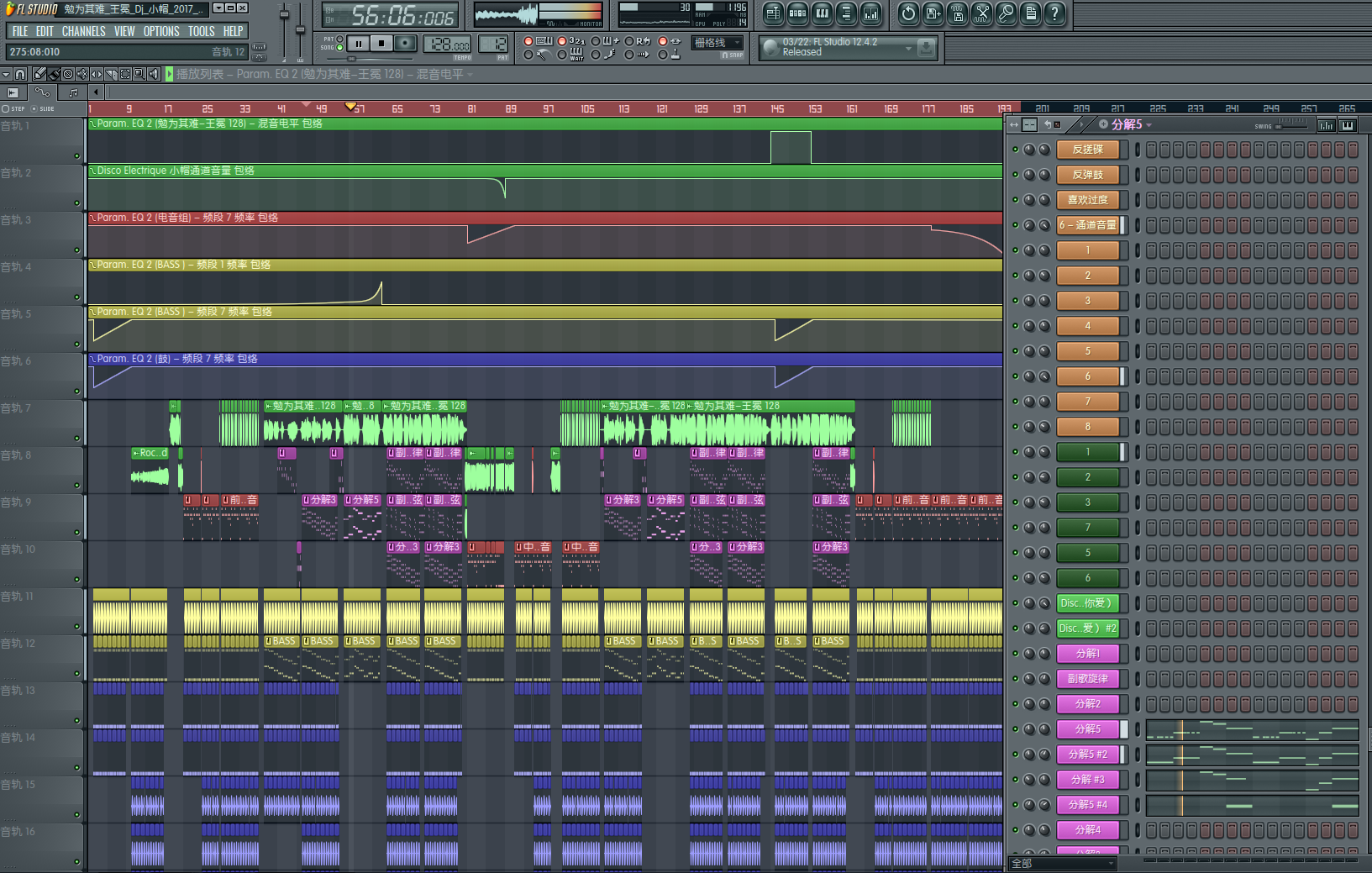
Task: Open the OPTIONS menu
Action: pos(161,31)
